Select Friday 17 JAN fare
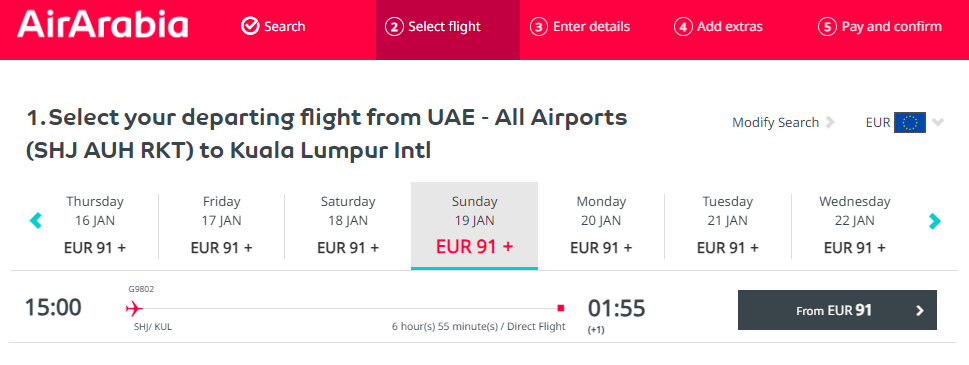969x365 pixels. pos(221,225)
